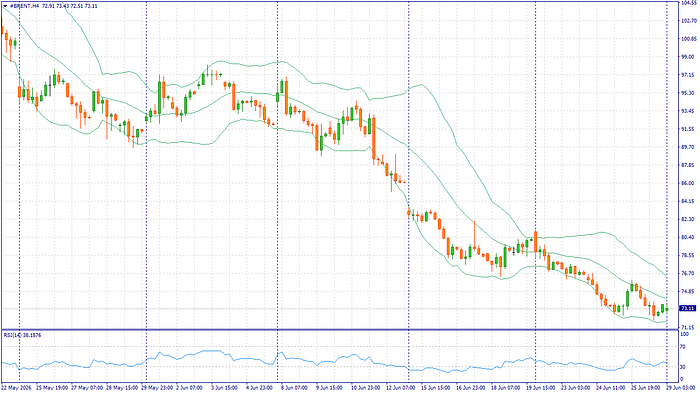Click the 102.70 price axis label
The image size is (700, 394).
[x=689, y=21]
